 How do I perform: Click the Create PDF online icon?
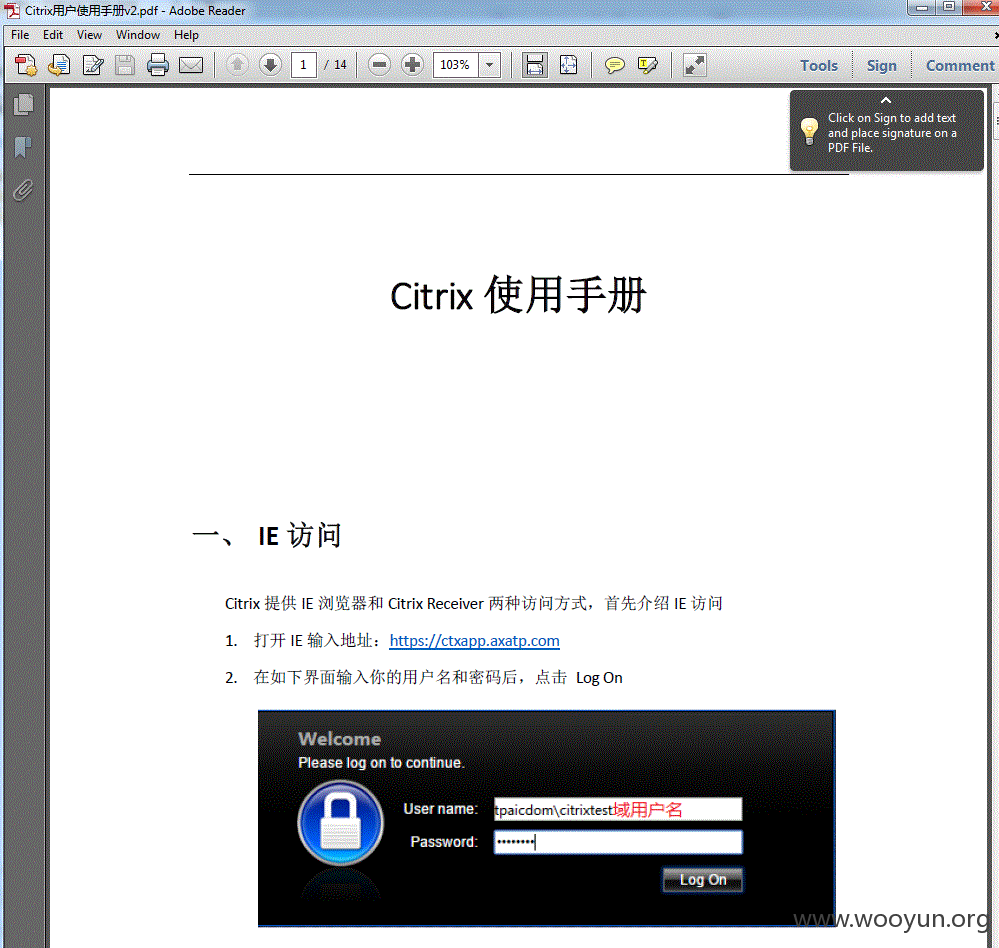point(26,65)
